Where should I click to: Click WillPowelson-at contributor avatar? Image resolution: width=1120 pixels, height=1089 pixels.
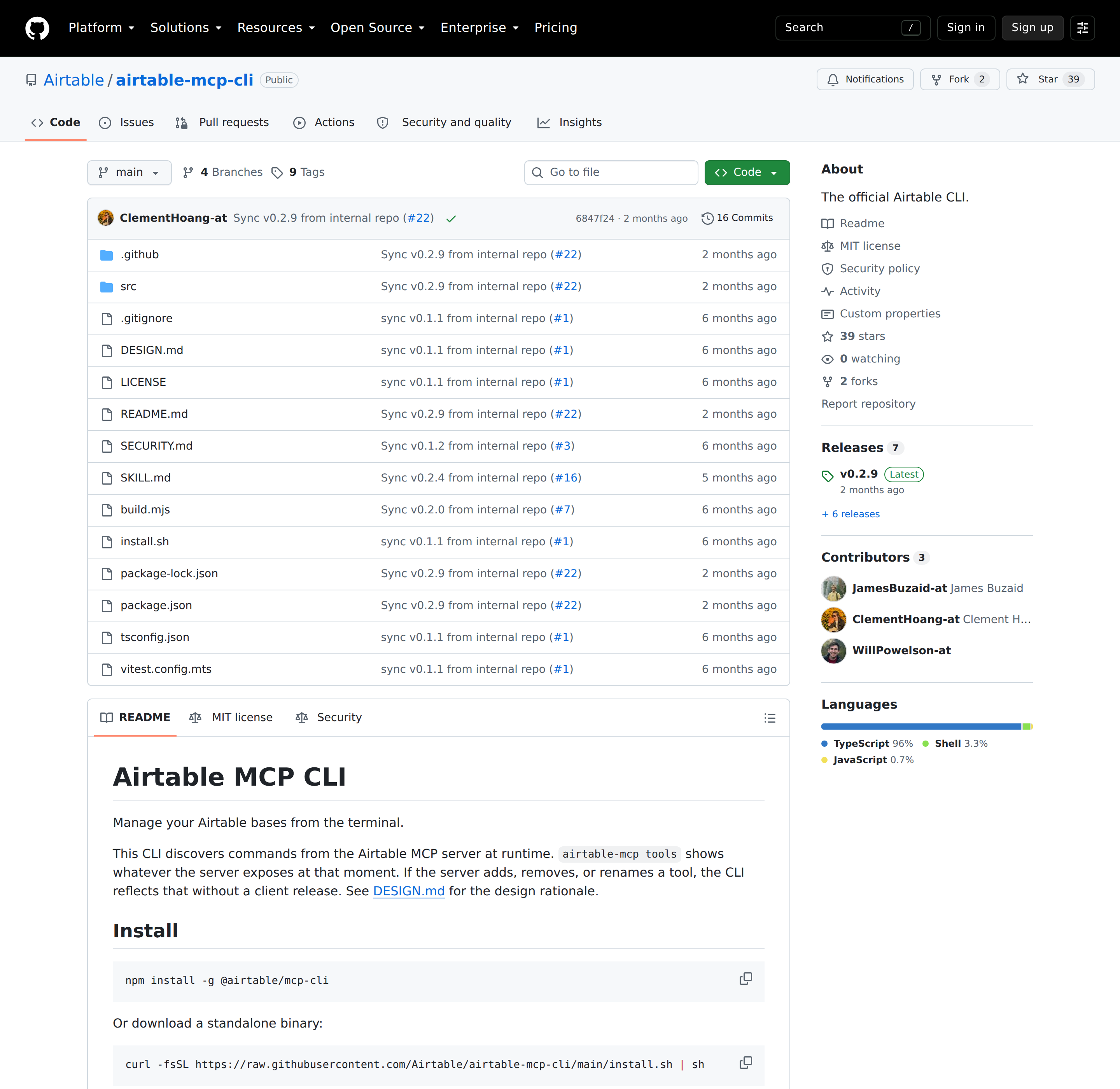tap(833, 651)
